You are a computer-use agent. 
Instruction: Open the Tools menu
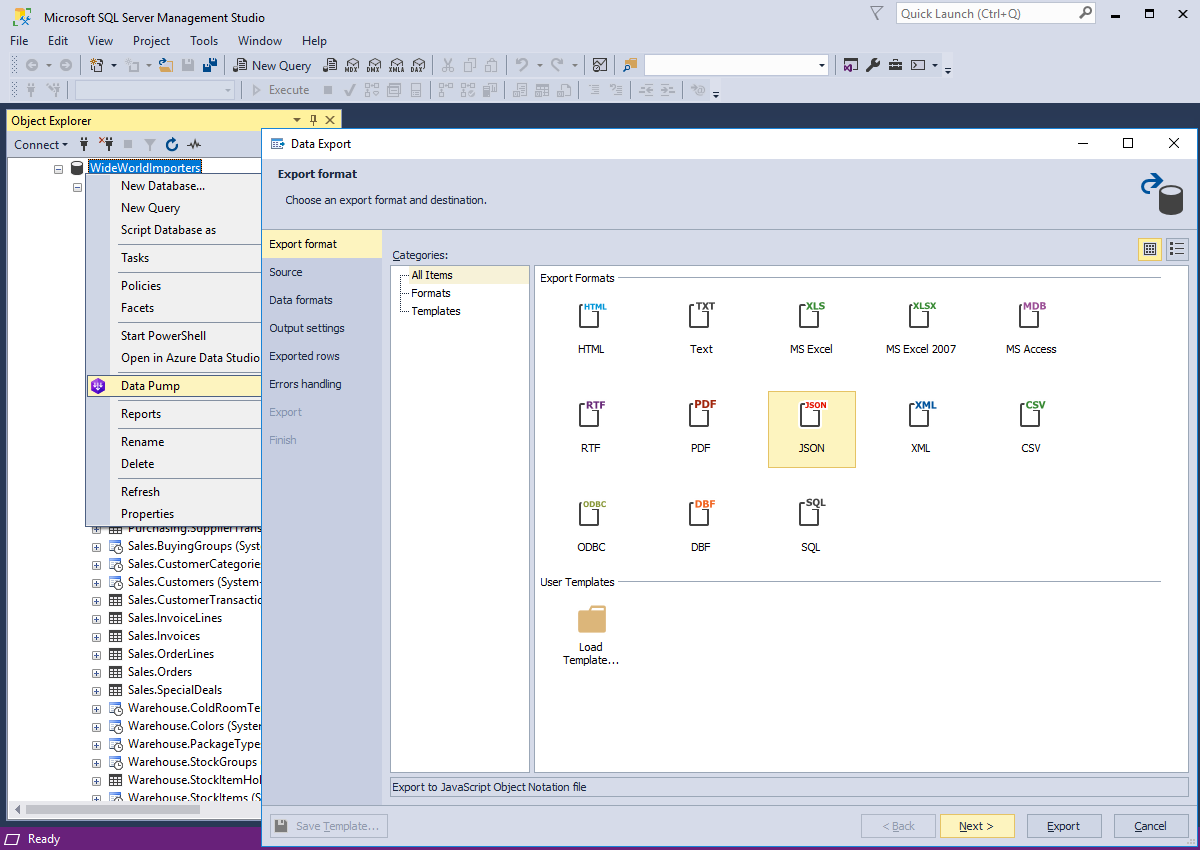click(x=204, y=41)
